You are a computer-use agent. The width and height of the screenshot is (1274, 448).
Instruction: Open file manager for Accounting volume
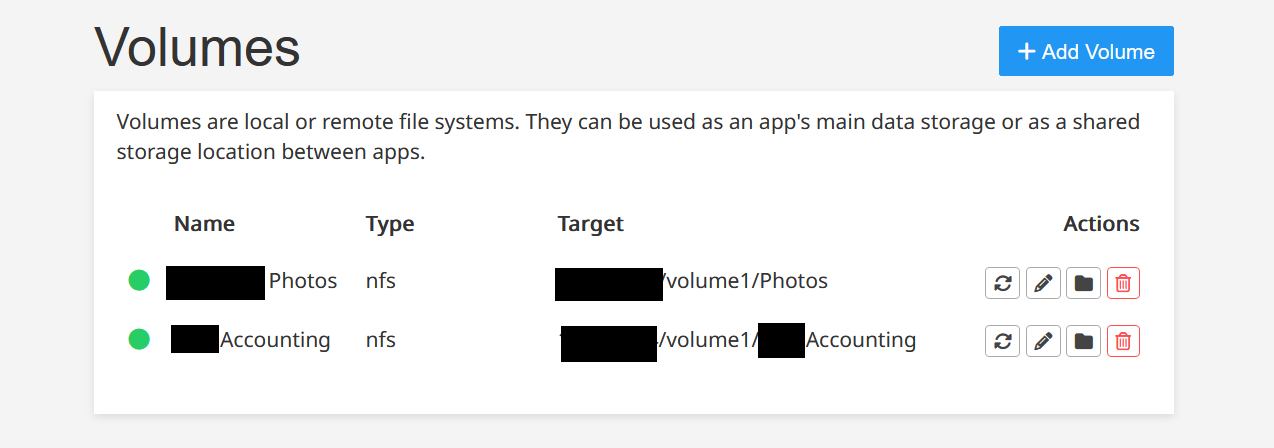pos(1083,341)
